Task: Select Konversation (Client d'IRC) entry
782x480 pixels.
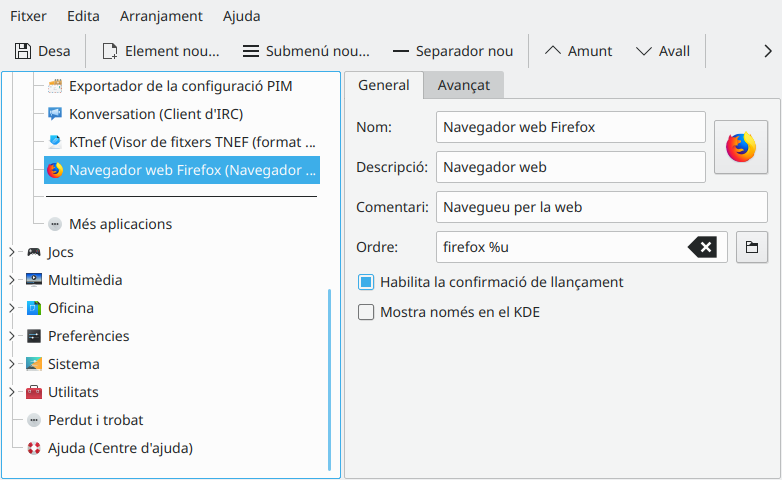Action: [155, 114]
